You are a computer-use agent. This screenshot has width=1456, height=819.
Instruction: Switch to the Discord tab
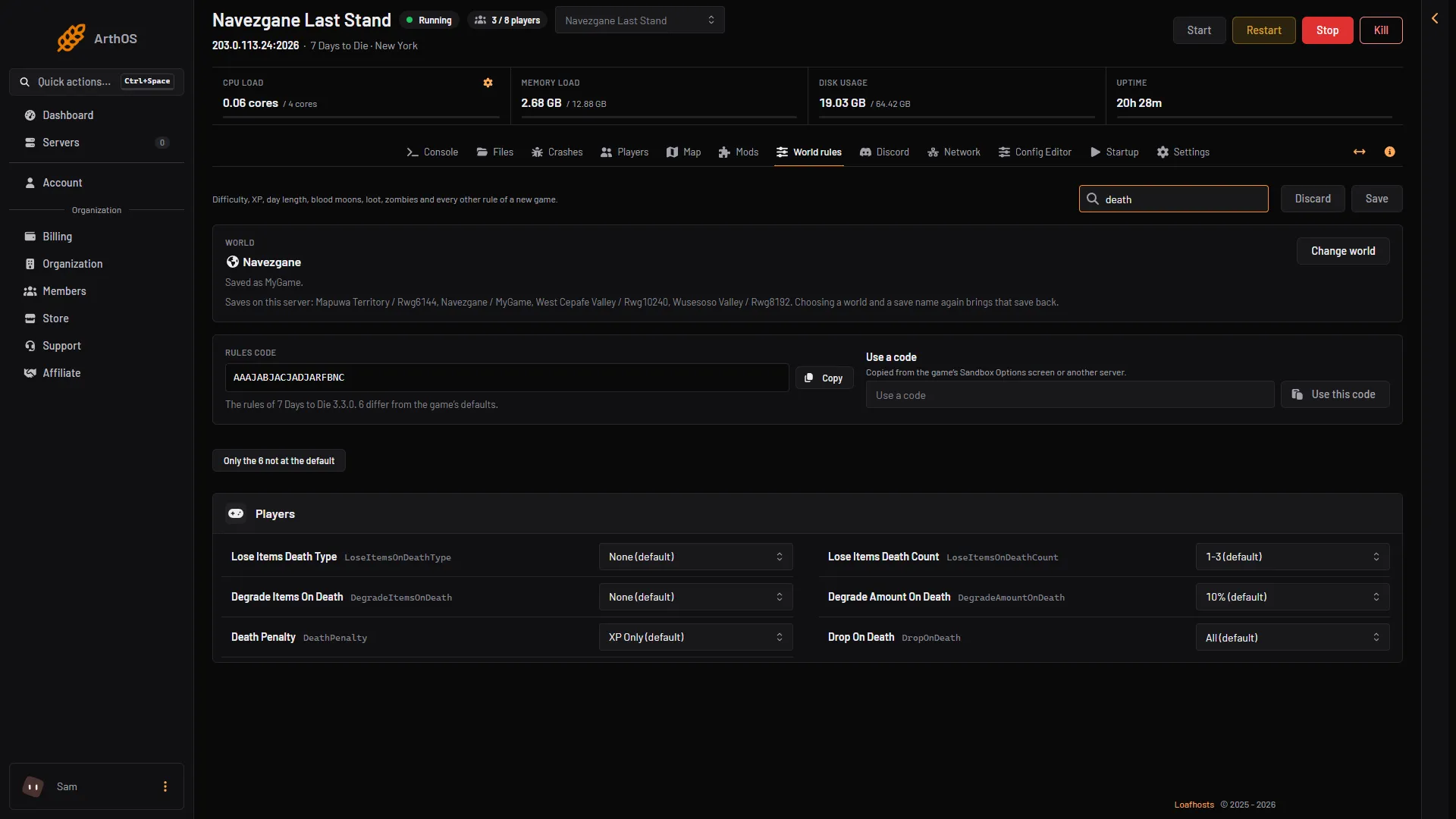click(x=884, y=152)
